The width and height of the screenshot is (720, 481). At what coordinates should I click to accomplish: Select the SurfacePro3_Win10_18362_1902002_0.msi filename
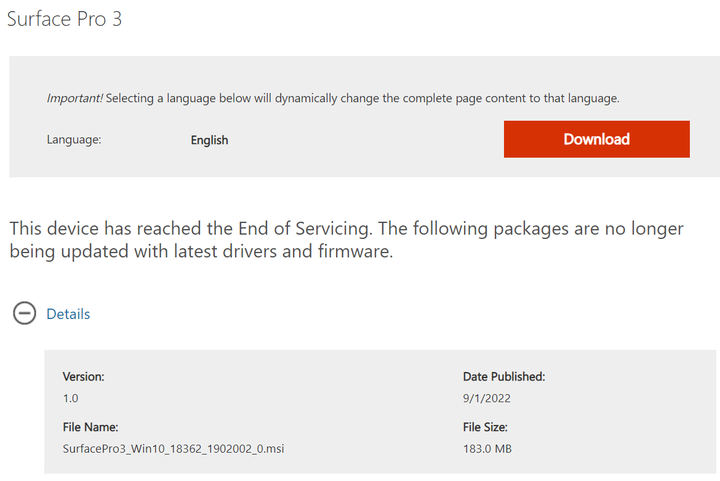174,448
